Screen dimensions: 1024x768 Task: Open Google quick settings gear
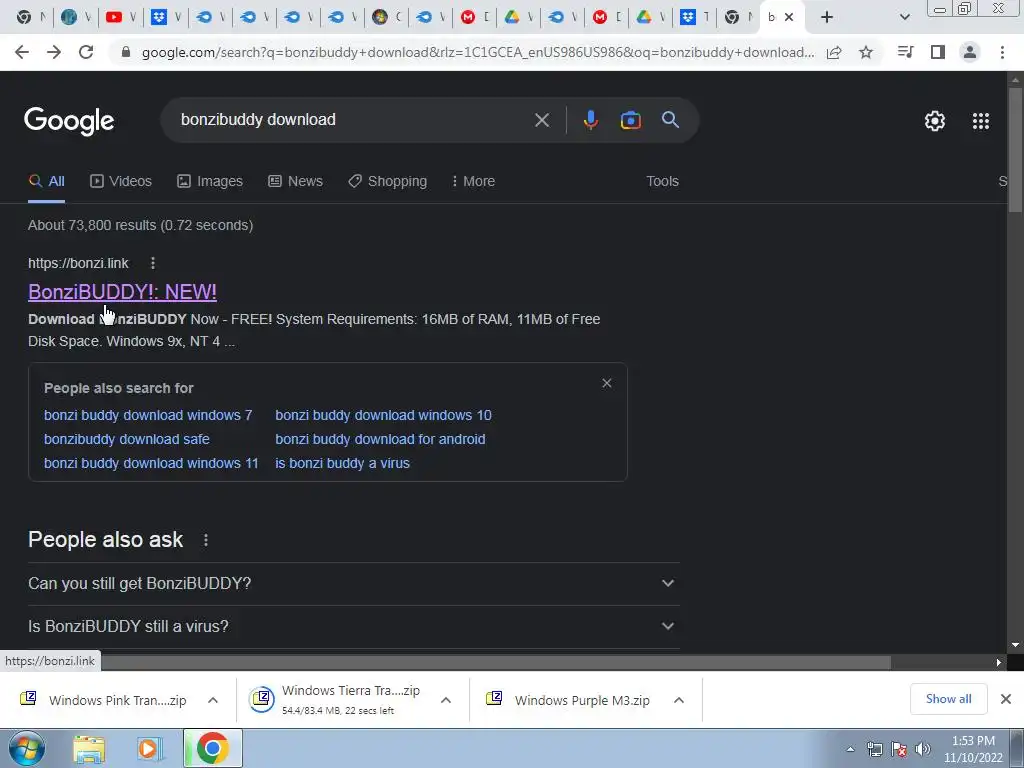935,121
